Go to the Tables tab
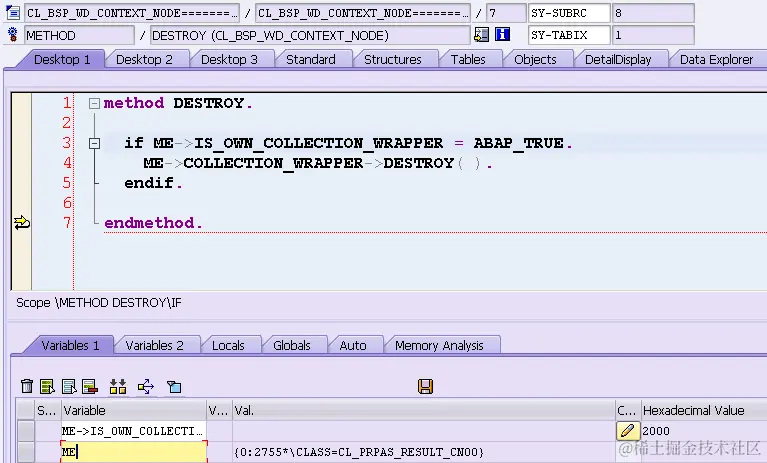 click(468, 60)
